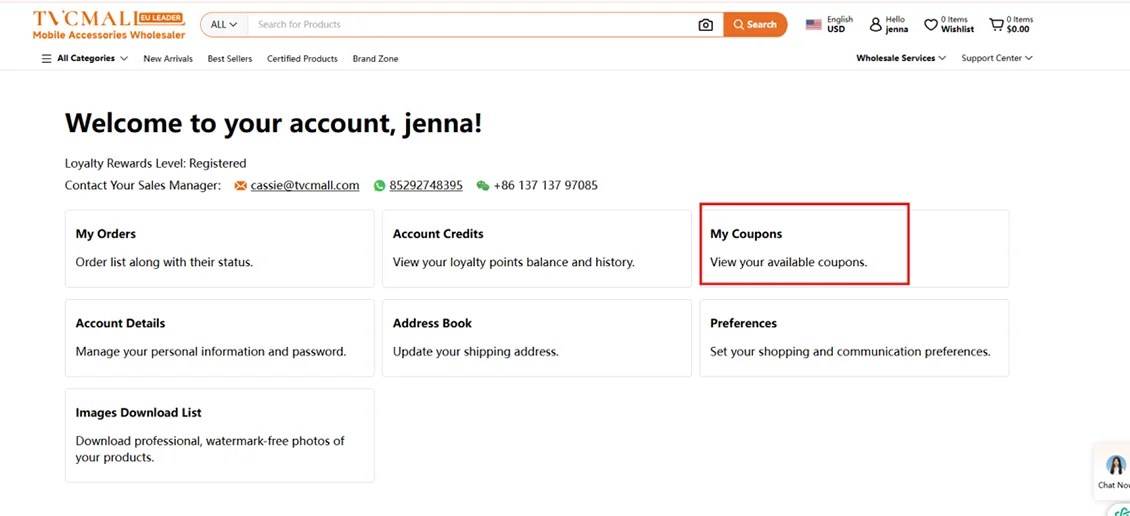Click the camera image search icon
The image size is (1130, 516).
705,25
